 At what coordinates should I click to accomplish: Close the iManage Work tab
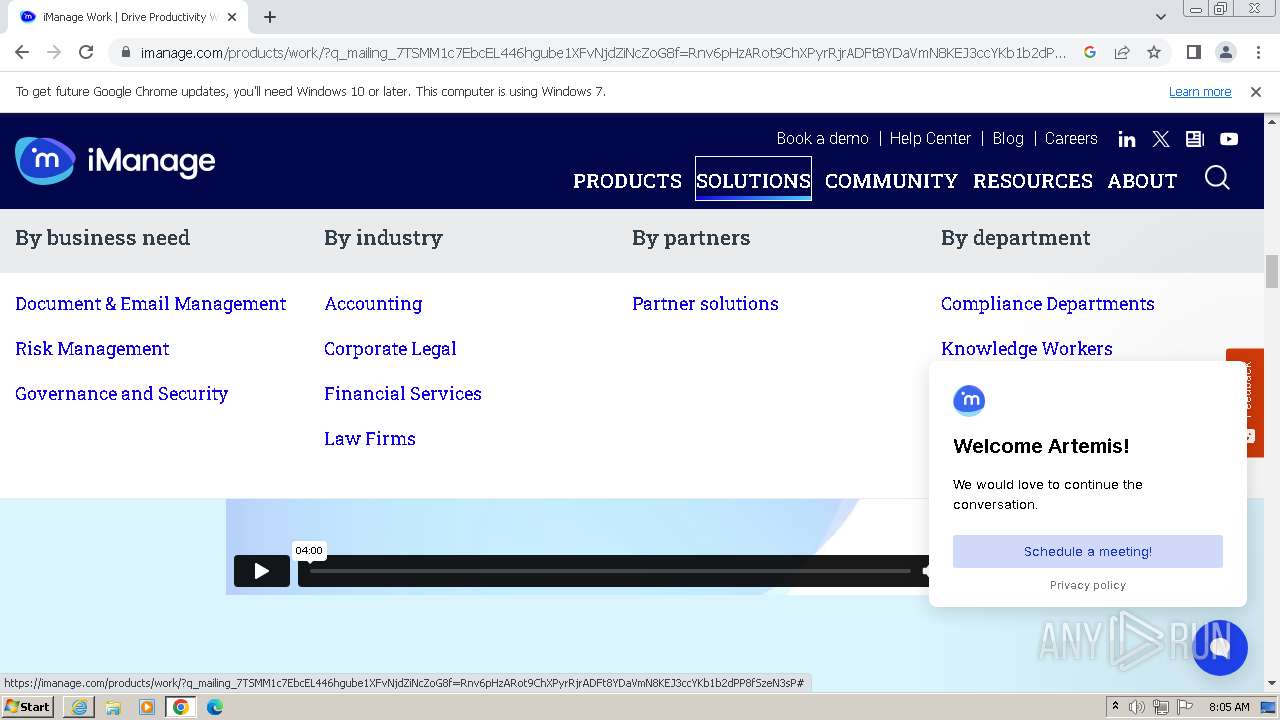pyautogui.click(x=232, y=17)
